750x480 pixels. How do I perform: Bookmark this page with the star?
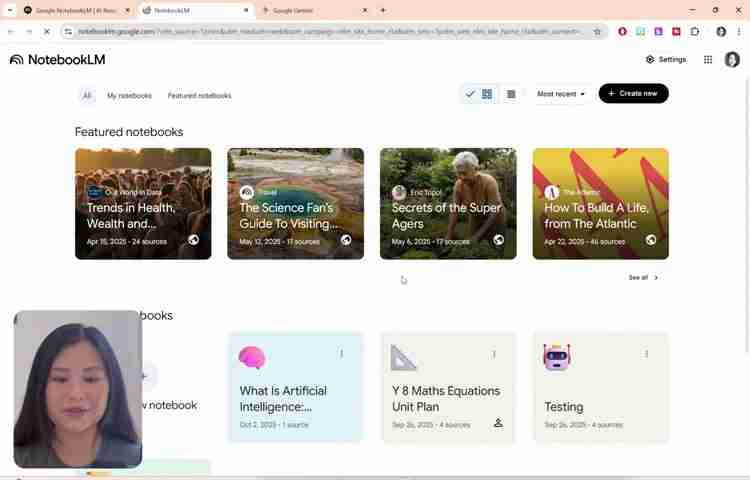pos(597,32)
